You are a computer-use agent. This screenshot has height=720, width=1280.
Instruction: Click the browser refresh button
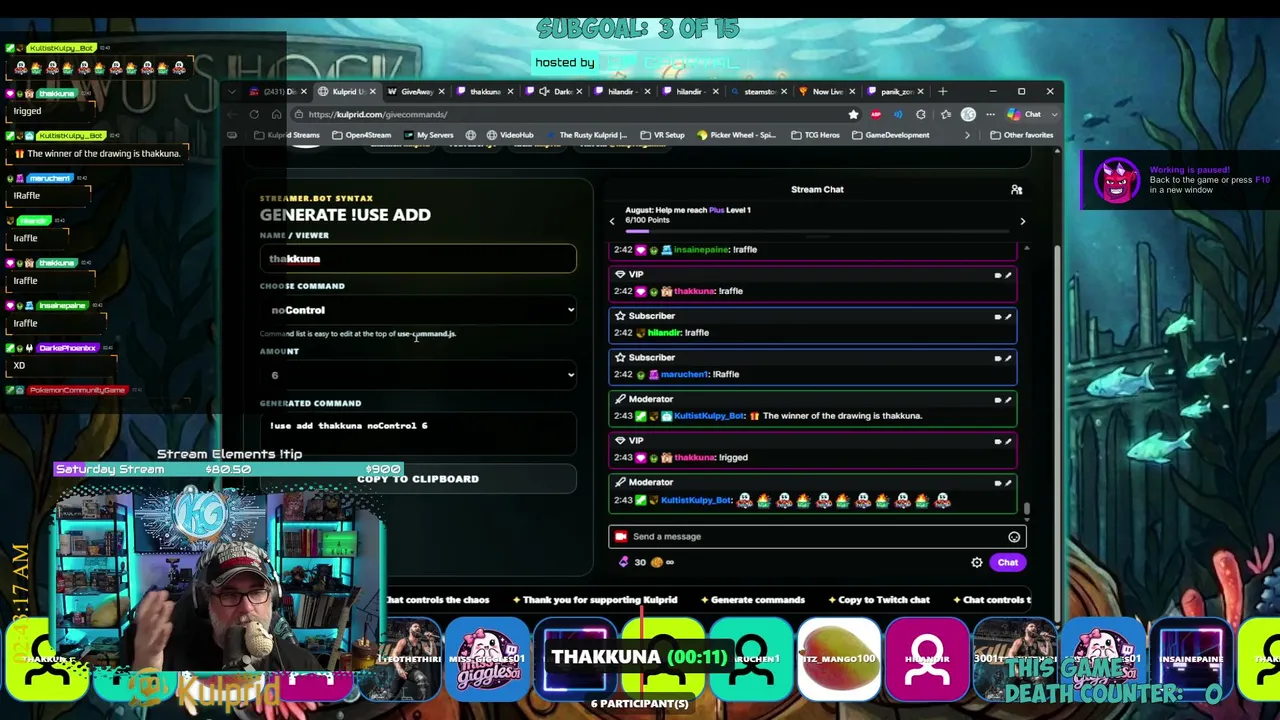click(x=254, y=114)
